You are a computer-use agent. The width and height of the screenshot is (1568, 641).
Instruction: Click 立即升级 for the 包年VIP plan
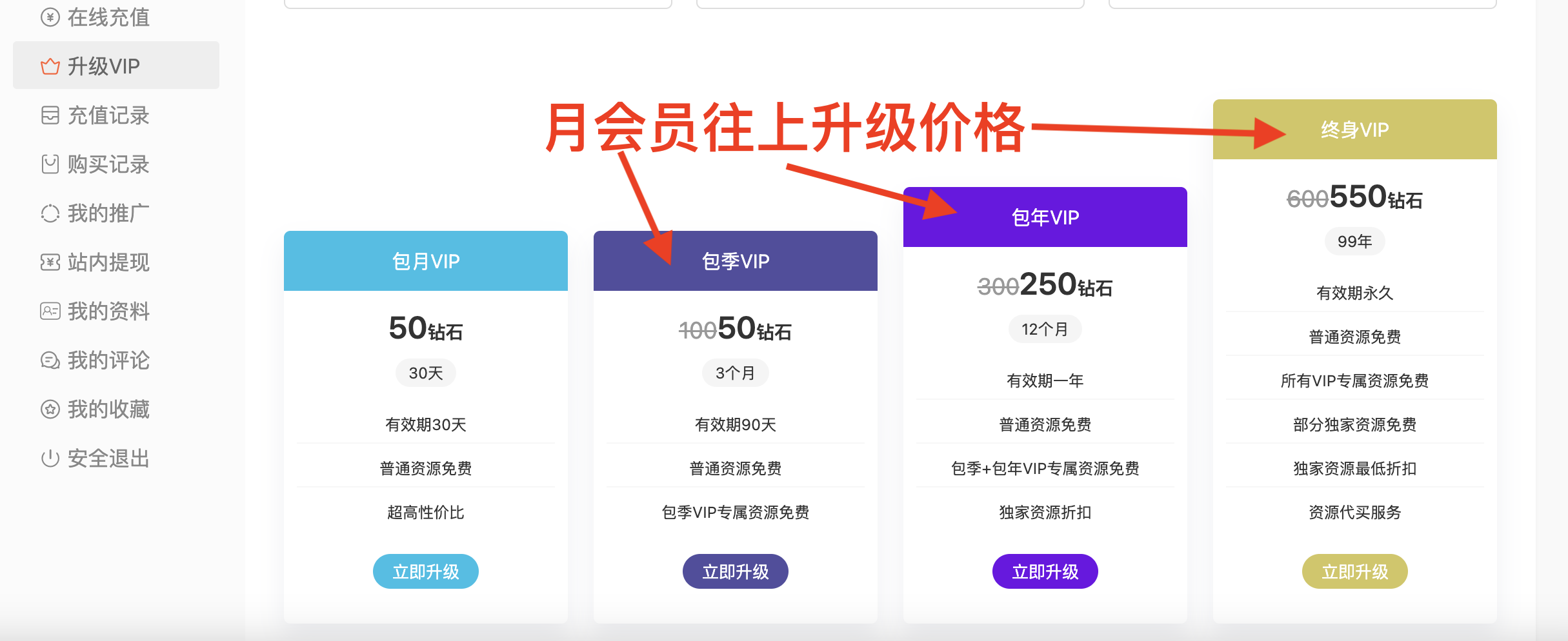pos(1045,571)
